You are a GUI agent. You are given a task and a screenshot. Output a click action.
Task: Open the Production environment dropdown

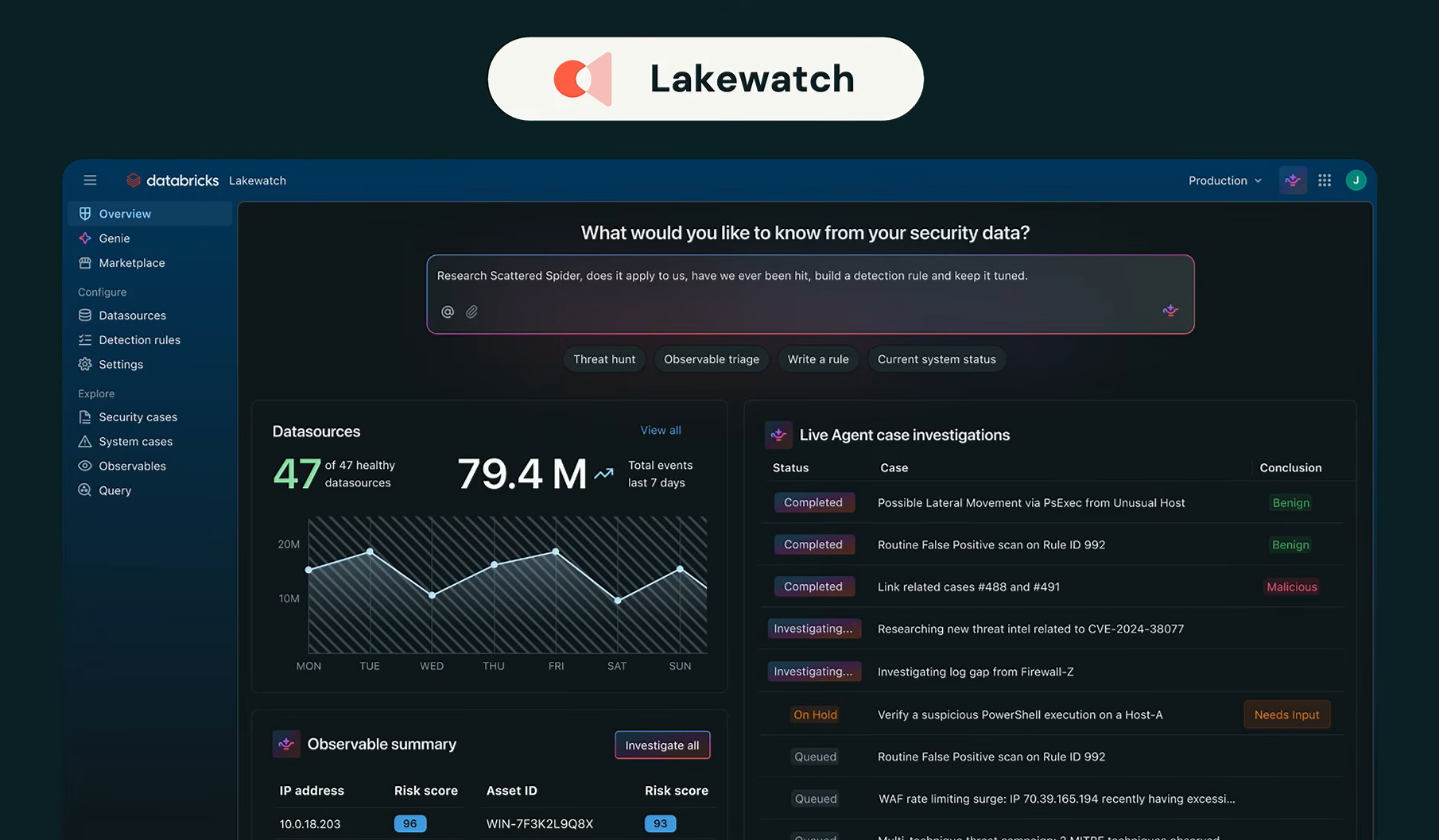pyautogui.click(x=1224, y=180)
